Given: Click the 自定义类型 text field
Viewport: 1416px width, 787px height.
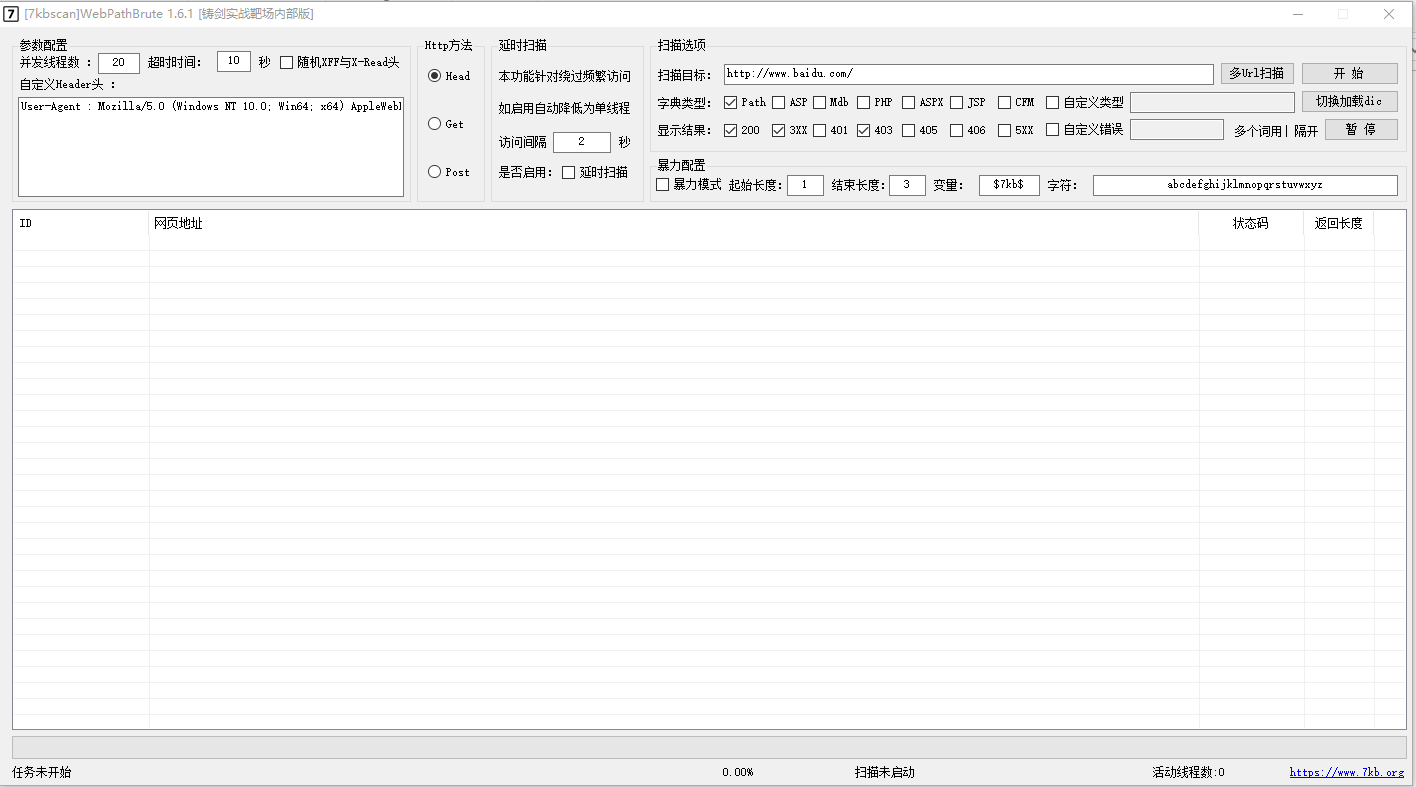Looking at the screenshot, I should [1212, 102].
